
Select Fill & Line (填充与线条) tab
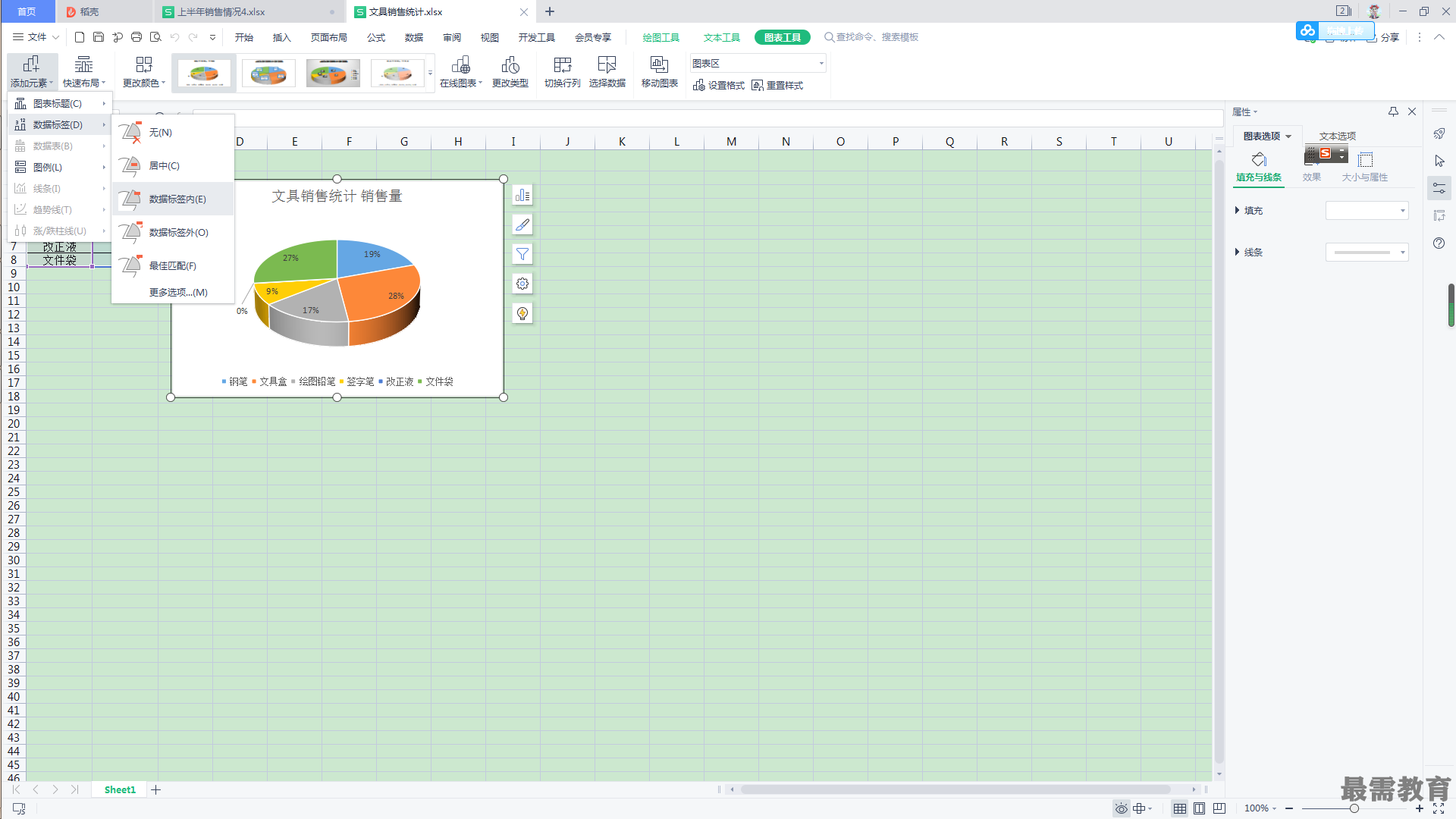(x=1259, y=167)
